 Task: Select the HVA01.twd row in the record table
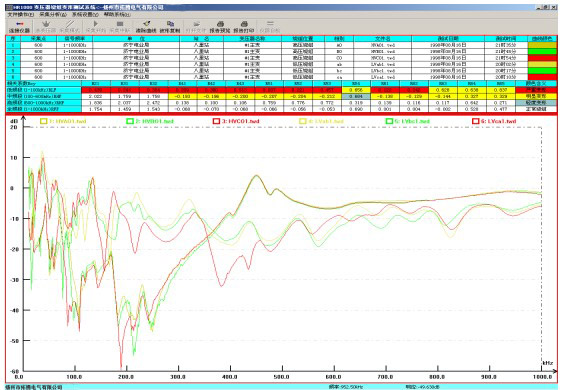[281, 45]
